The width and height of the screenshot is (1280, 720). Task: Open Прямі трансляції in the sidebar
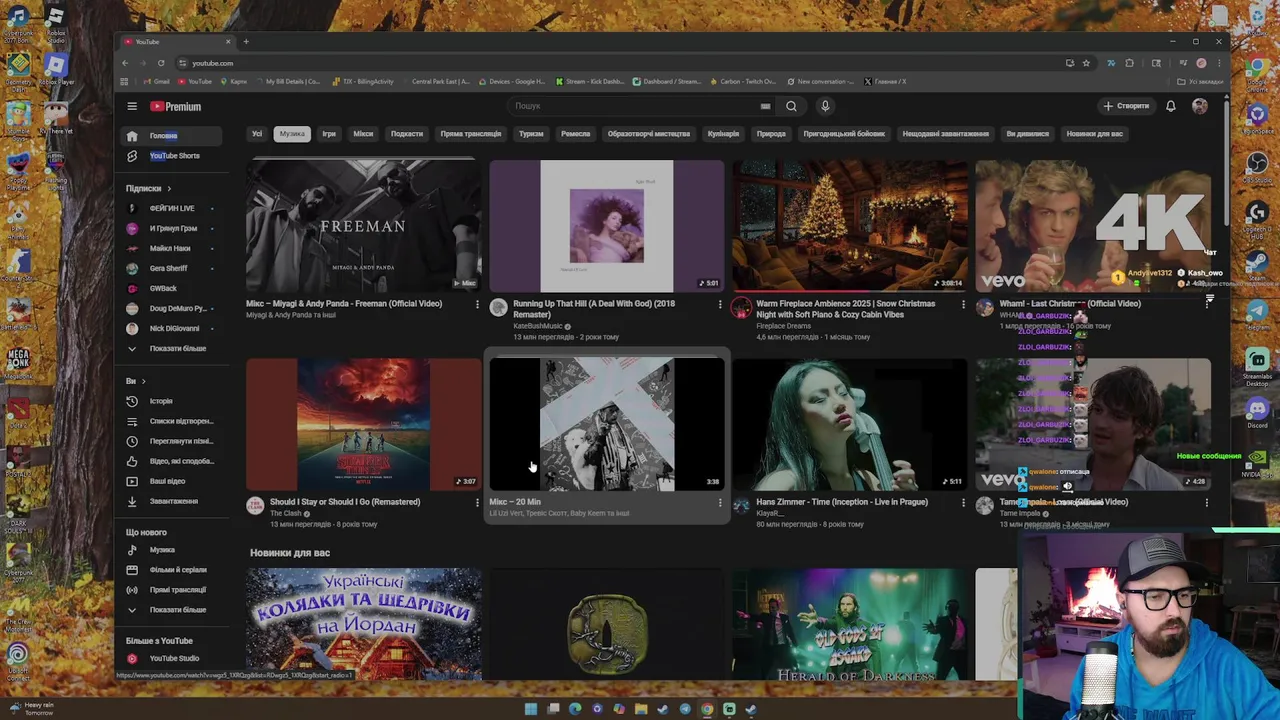click(171, 589)
